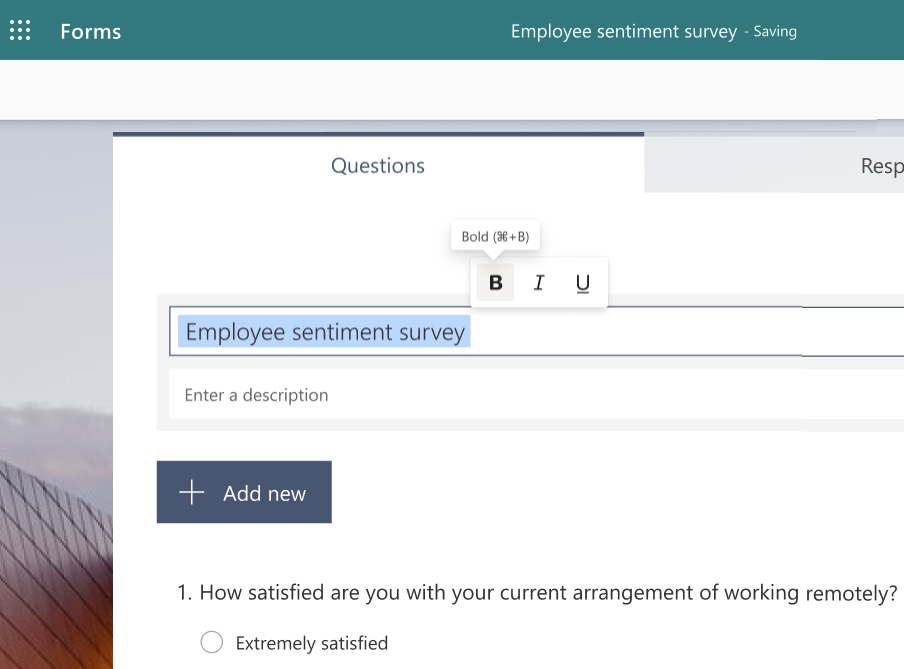
Task: Click the Add new button label
Action: pyautogui.click(x=264, y=493)
